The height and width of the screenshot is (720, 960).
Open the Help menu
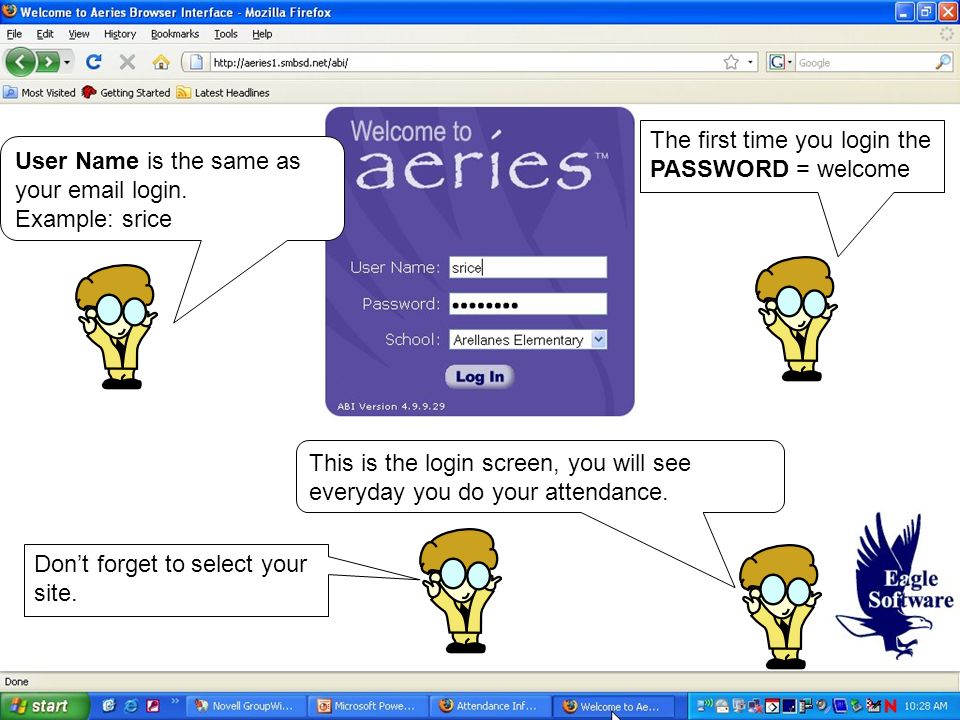(x=262, y=34)
